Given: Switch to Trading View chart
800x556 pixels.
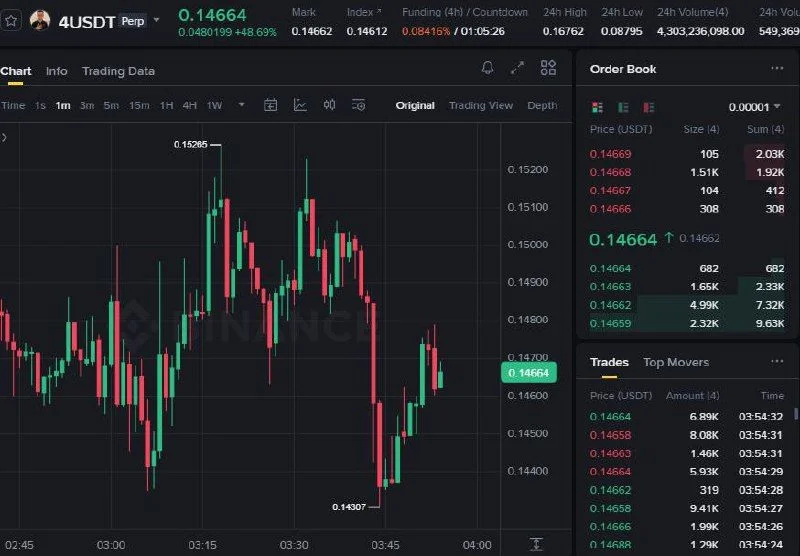Looking at the screenshot, I should (481, 106).
